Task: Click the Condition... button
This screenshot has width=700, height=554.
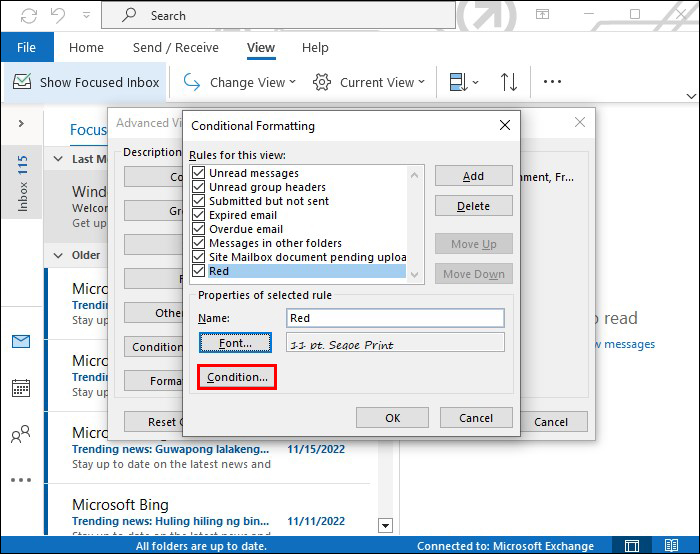Action: click(x=237, y=377)
